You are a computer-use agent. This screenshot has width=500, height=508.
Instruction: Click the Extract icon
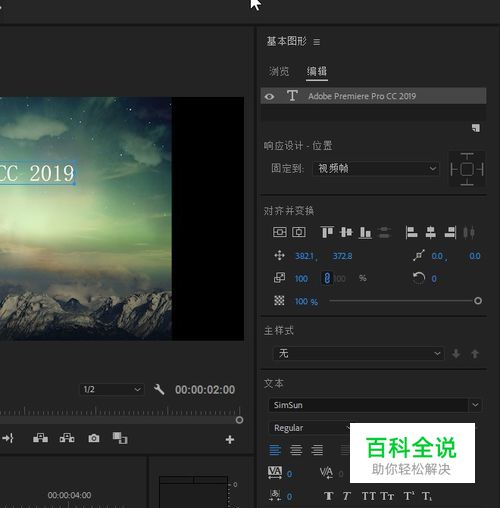67,438
